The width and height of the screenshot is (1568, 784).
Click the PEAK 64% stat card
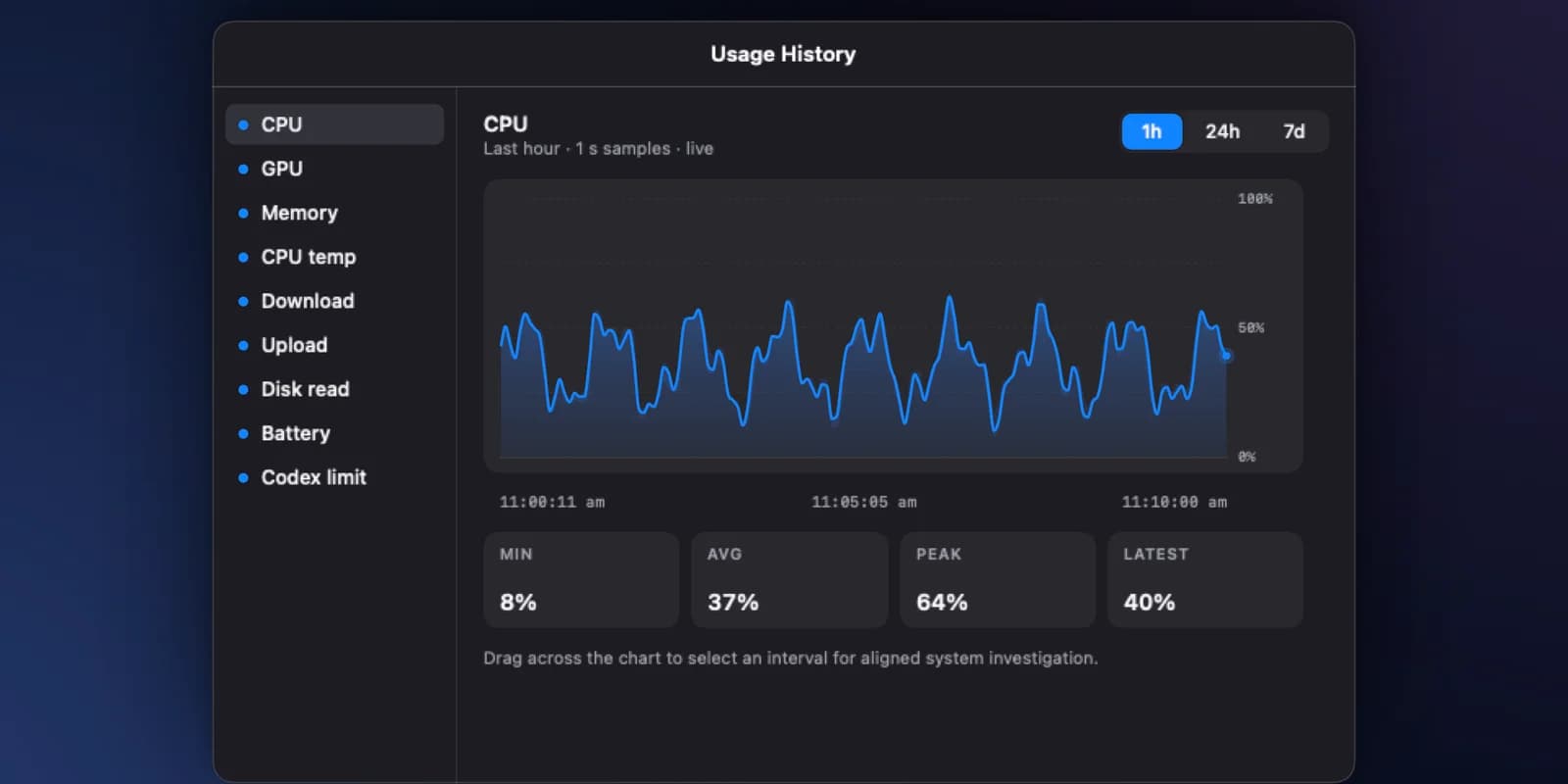[x=998, y=579]
